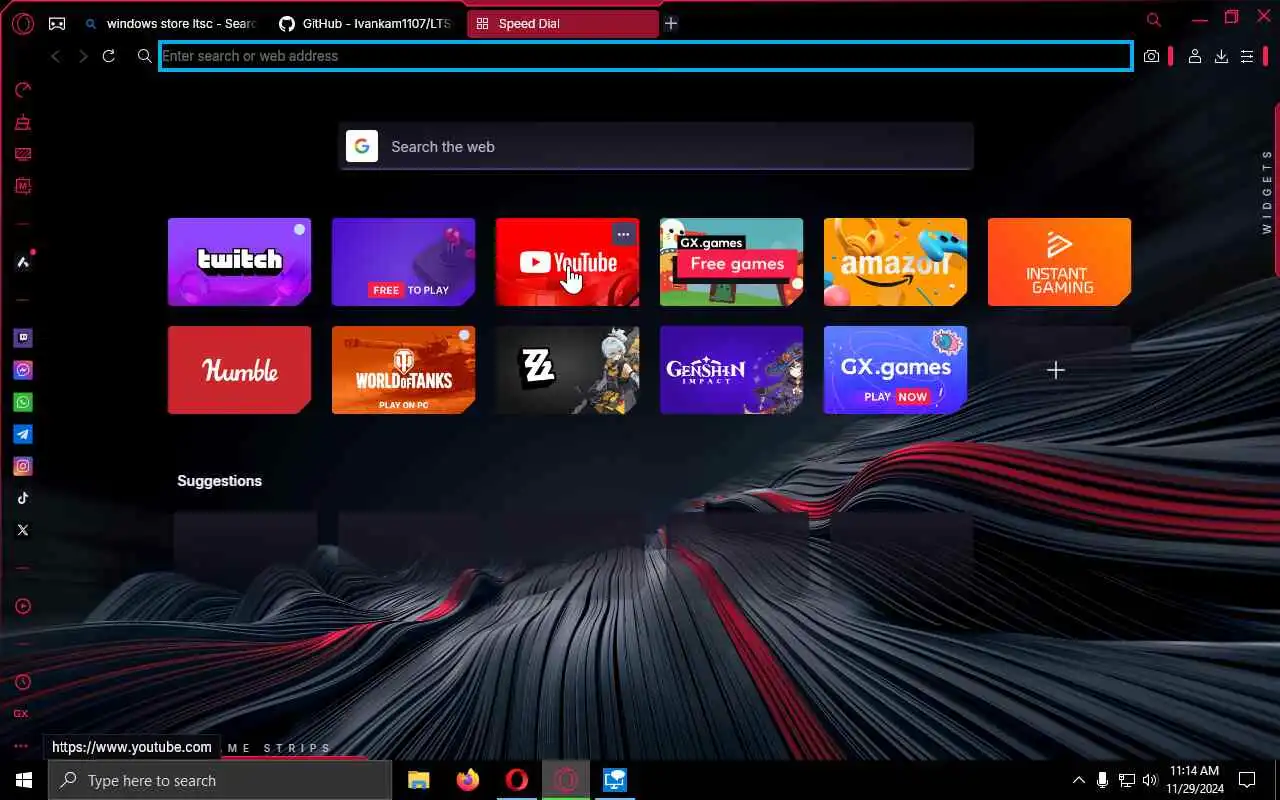Screen dimensions: 1280x800
Task: Click the browser forward arrow
Action: point(83,56)
